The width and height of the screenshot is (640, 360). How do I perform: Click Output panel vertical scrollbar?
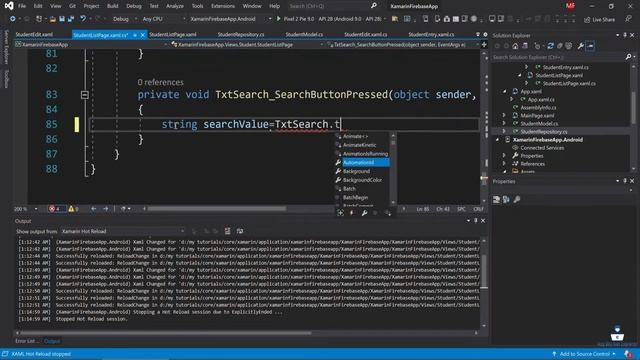[484, 271]
